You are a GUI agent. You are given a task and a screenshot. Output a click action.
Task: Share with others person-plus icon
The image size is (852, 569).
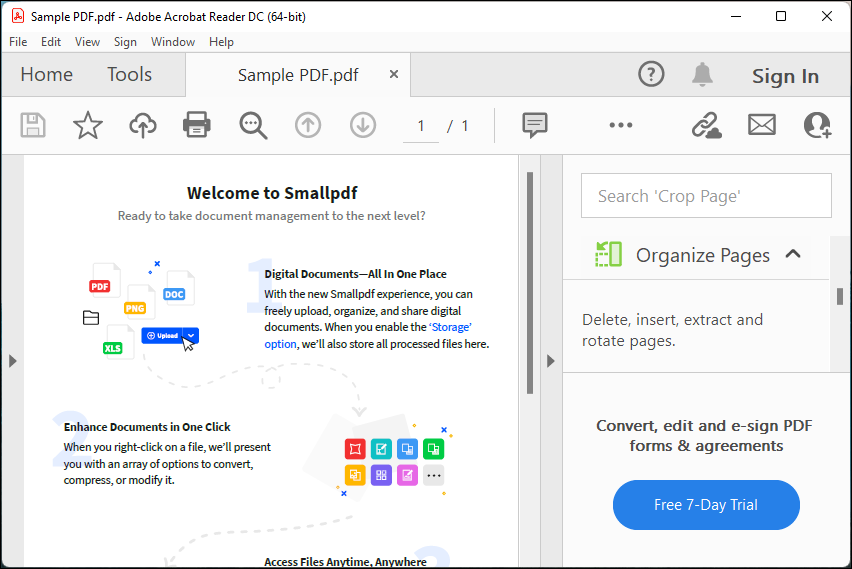click(817, 126)
